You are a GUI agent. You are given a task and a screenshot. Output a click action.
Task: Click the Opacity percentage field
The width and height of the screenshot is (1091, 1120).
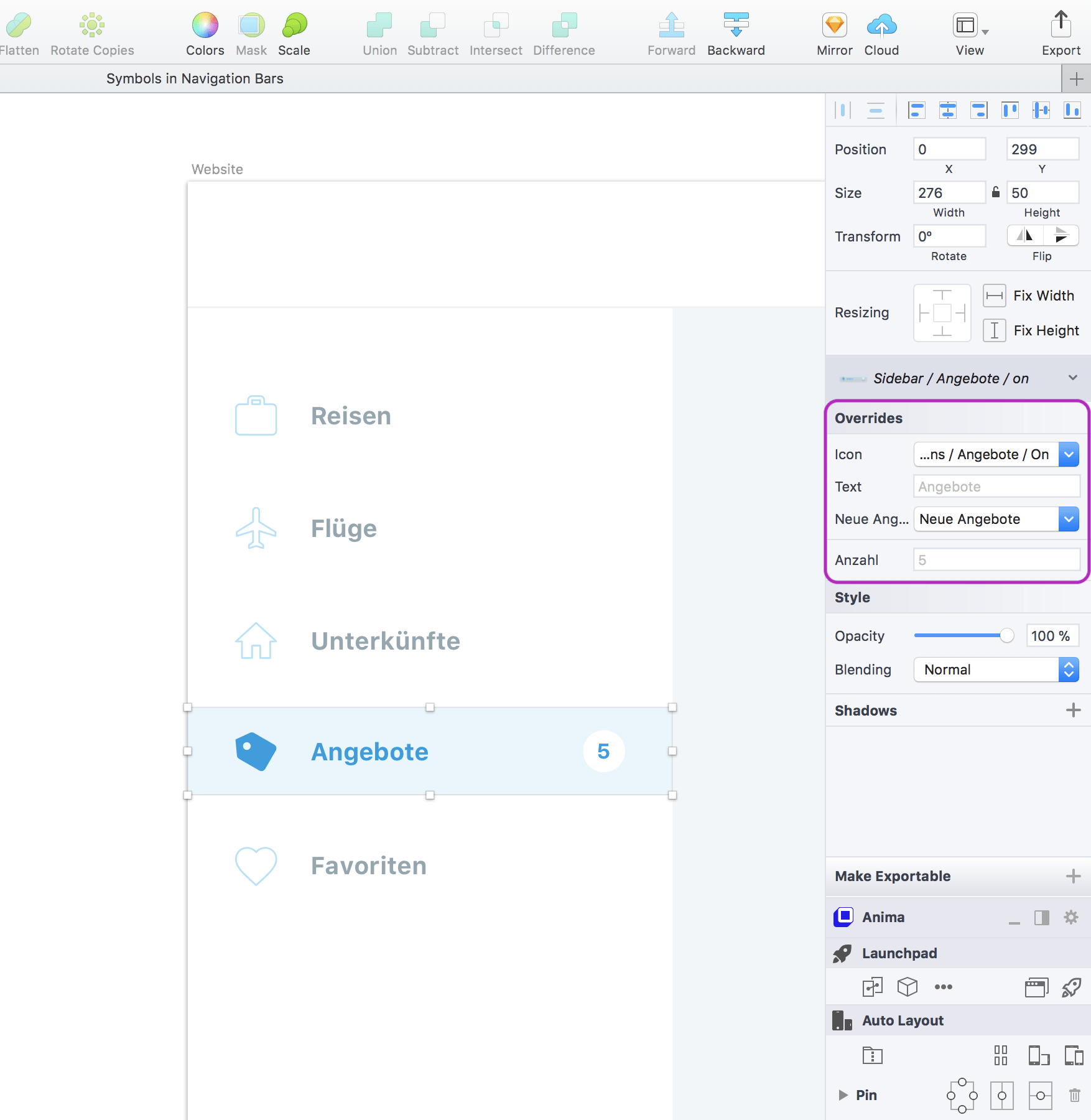[1051, 636]
